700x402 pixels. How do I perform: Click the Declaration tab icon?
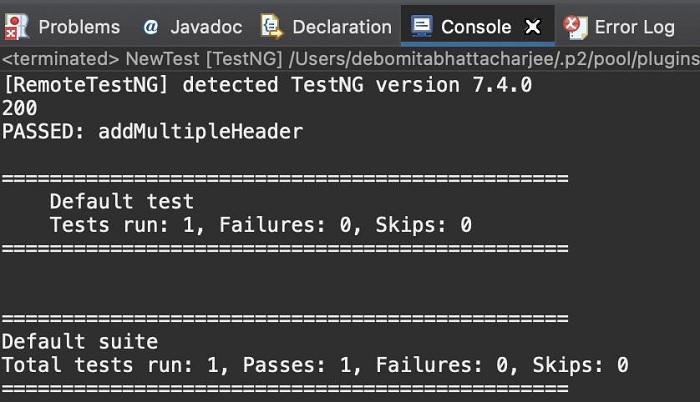[270, 26]
